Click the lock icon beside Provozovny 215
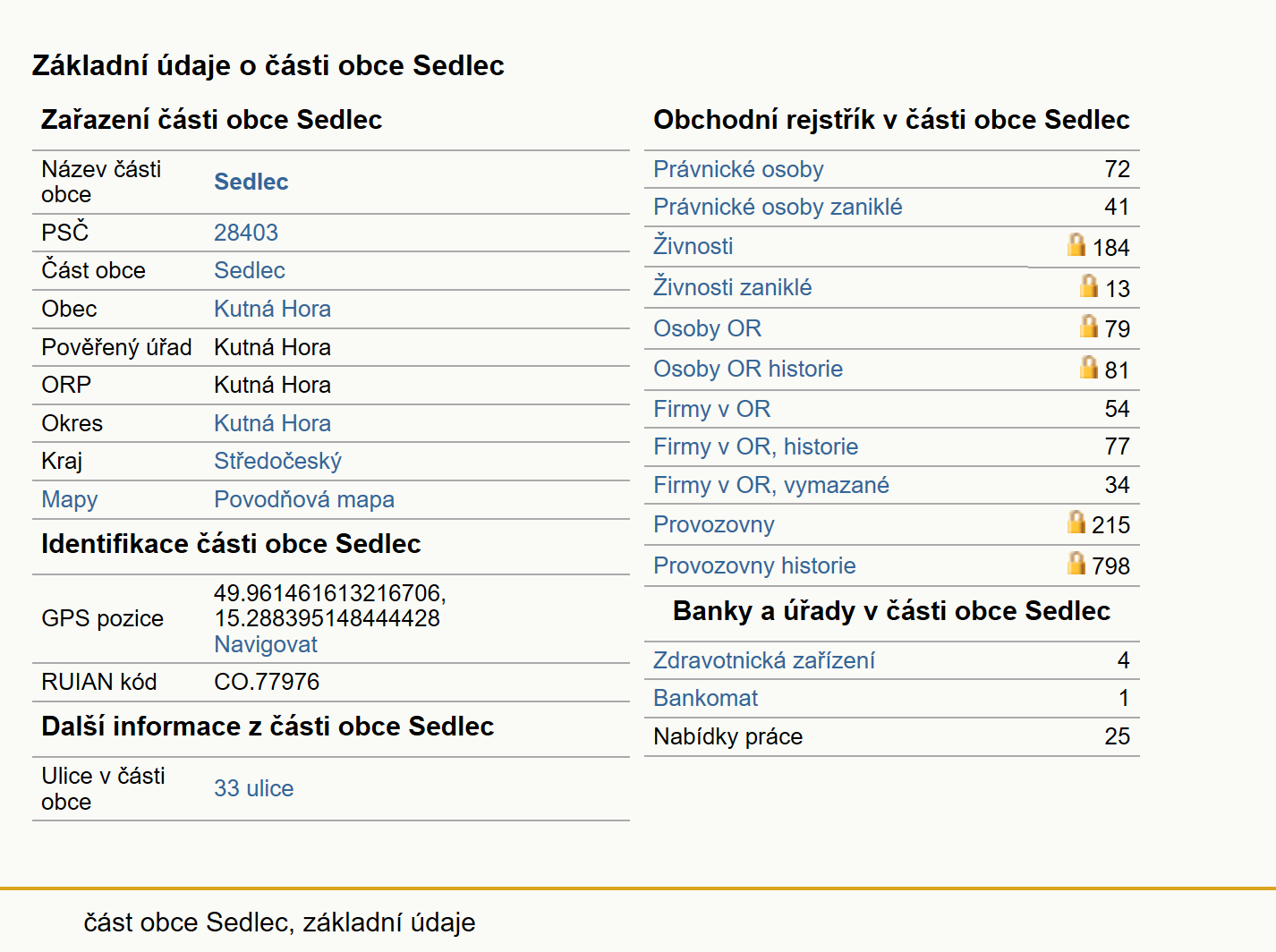1276x952 pixels. (x=1076, y=522)
